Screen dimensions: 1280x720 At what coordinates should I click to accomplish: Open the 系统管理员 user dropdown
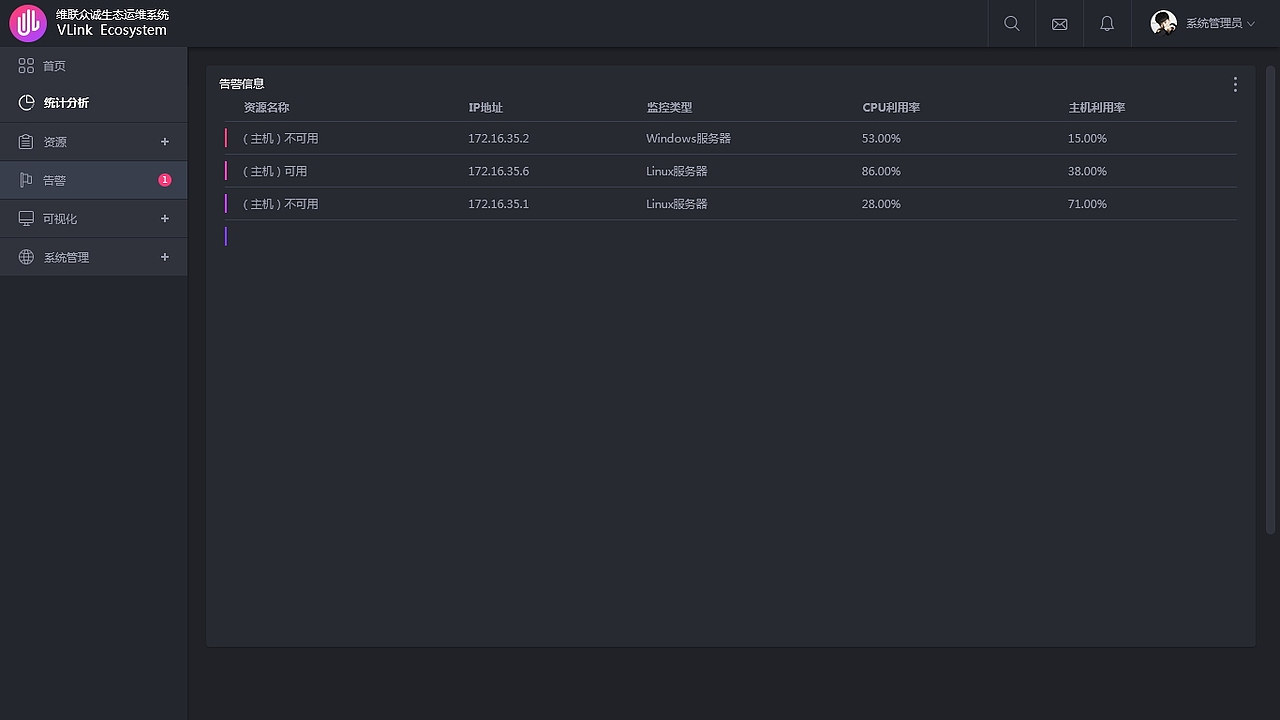tap(1220, 24)
